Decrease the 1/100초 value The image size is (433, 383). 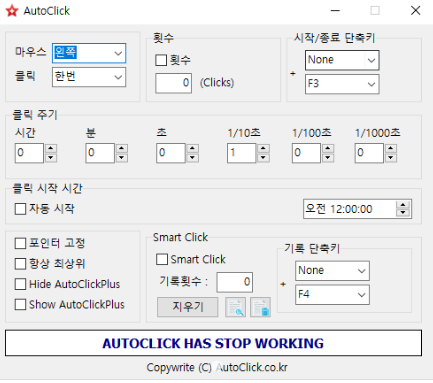pyautogui.click(x=328, y=158)
